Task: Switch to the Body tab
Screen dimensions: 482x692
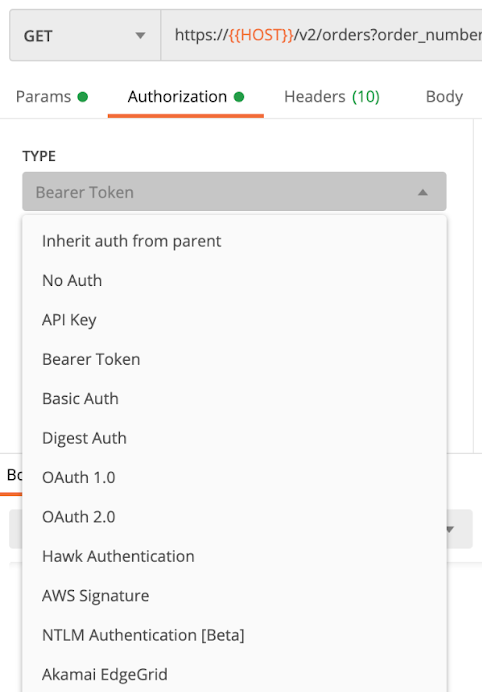Action: click(x=444, y=97)
